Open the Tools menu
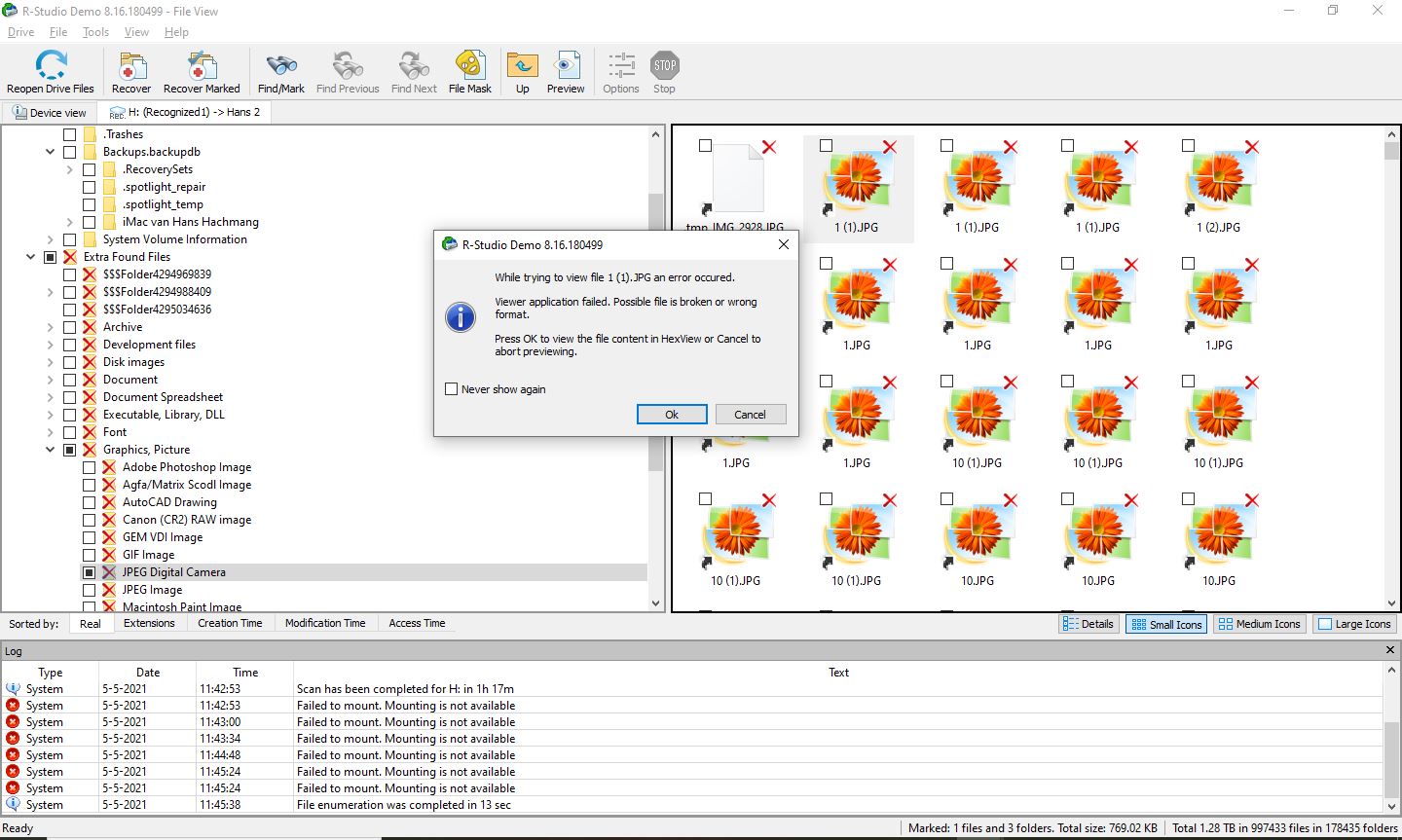Image resolution: width=1402 pixels, height=840 pixels. coord(95,32)
